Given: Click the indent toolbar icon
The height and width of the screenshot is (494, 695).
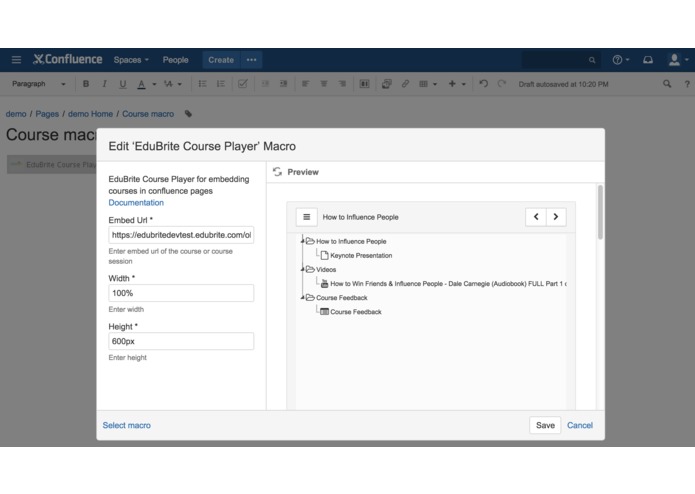Looking at the screenshot, I should click(283, 84).
